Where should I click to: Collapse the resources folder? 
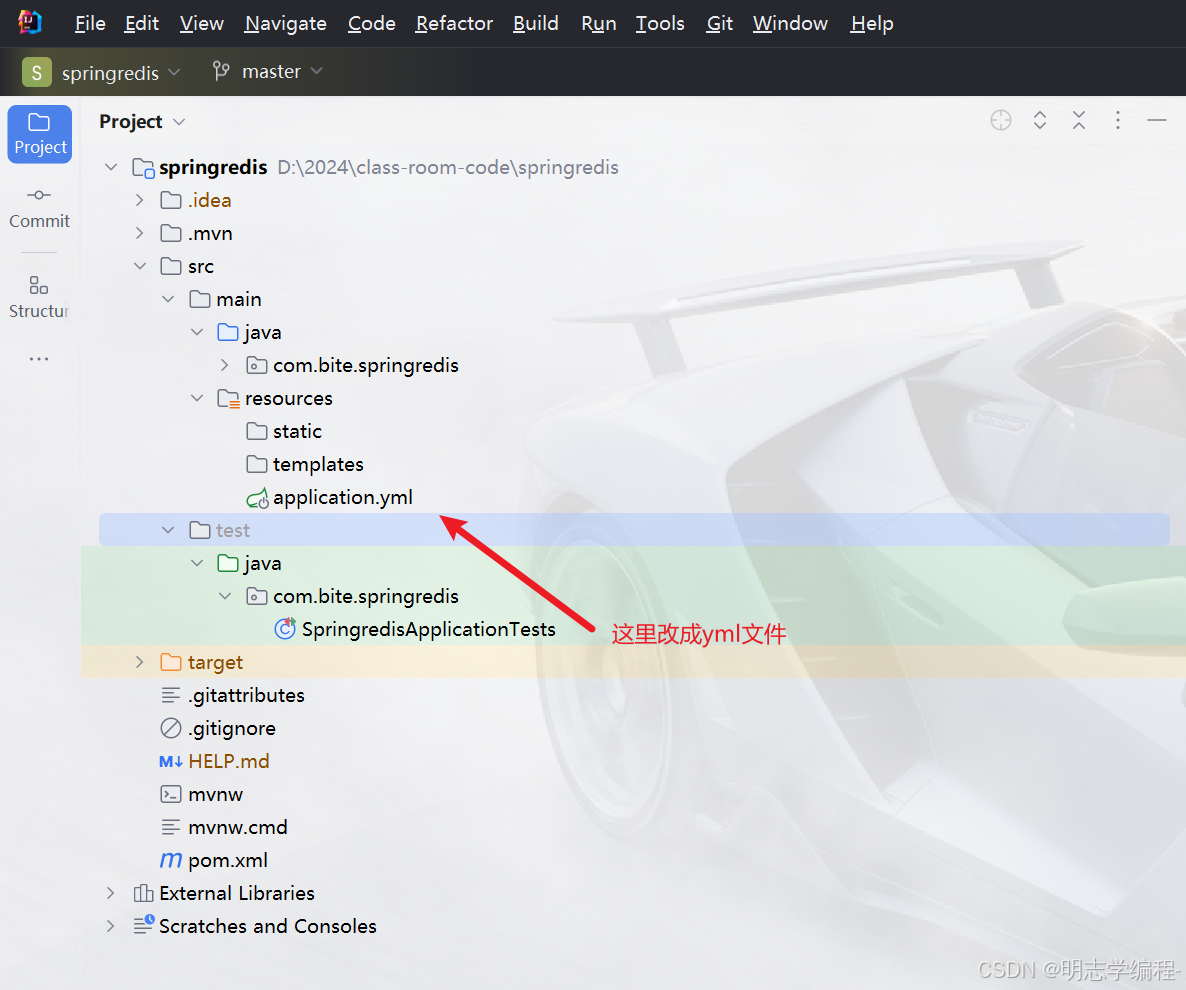197,398
